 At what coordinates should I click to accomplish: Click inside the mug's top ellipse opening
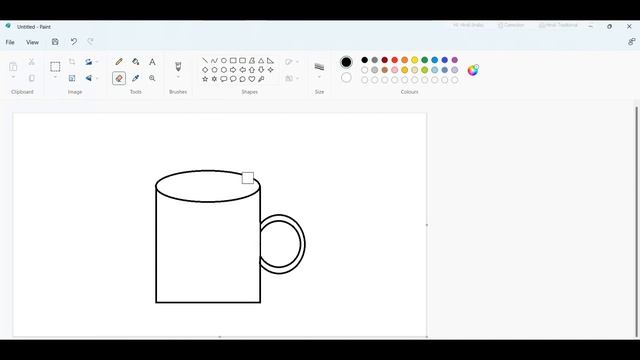(x=207, y=186)
